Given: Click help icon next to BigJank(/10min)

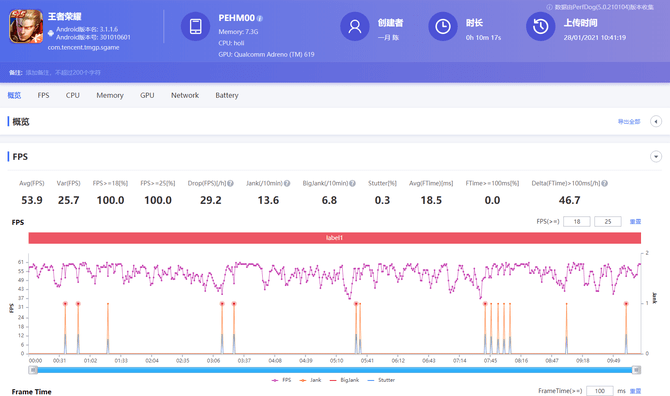Looking at the screenshot, I should tap(353, 183).
